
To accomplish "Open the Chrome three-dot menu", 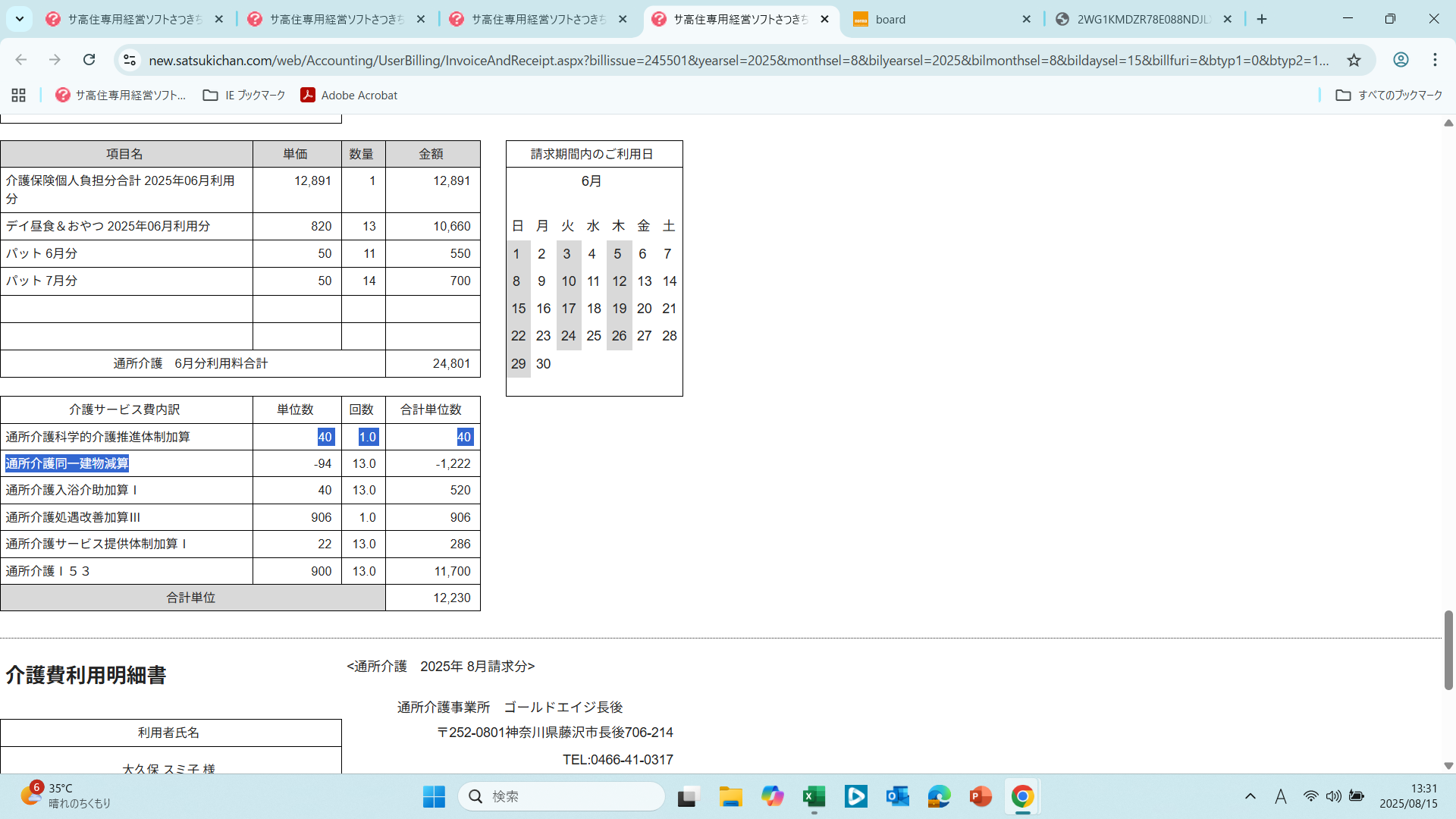I will [1435, 60].
